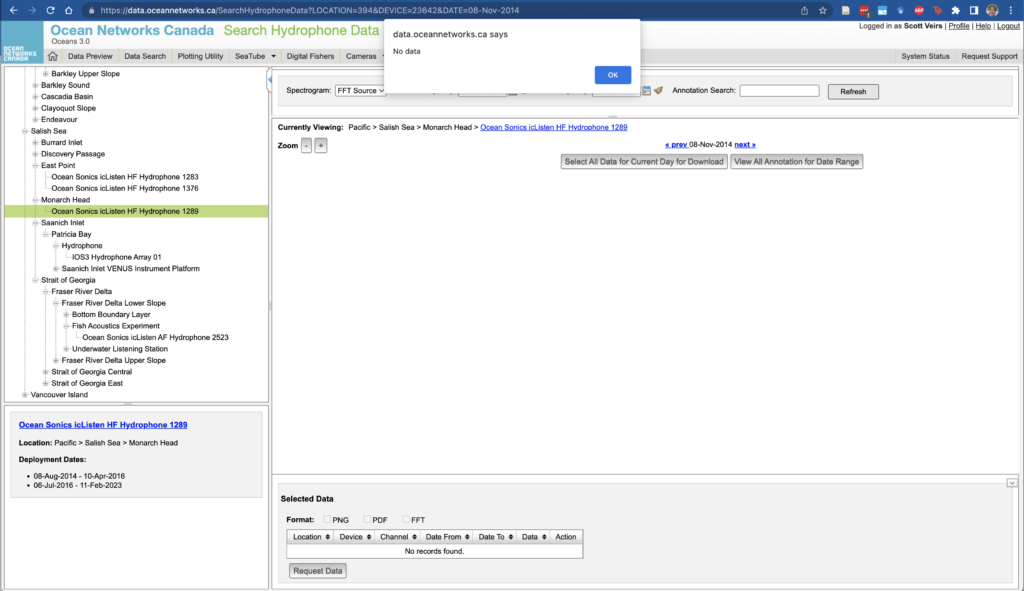Open the ABP Adblock Plus extension
Screen dimensions: 1024x591
919,10
